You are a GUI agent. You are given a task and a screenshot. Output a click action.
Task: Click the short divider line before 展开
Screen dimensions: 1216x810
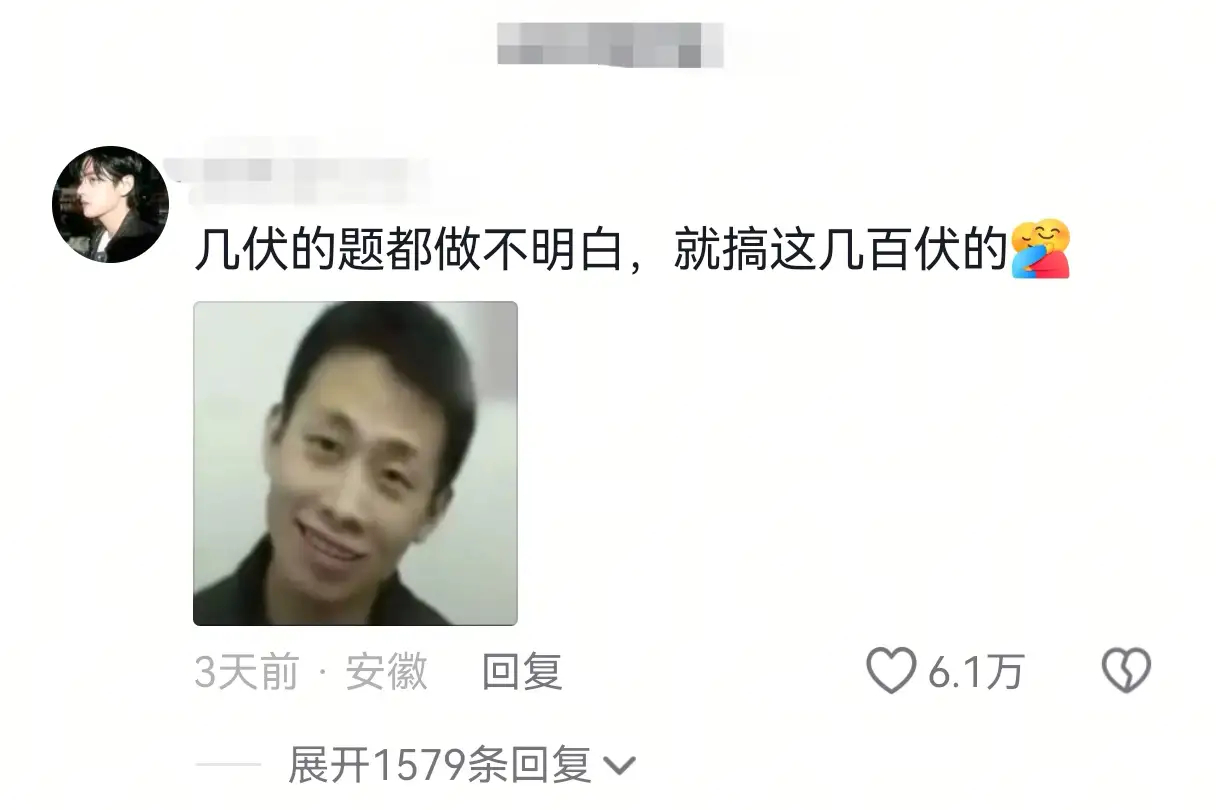(228, 766)
